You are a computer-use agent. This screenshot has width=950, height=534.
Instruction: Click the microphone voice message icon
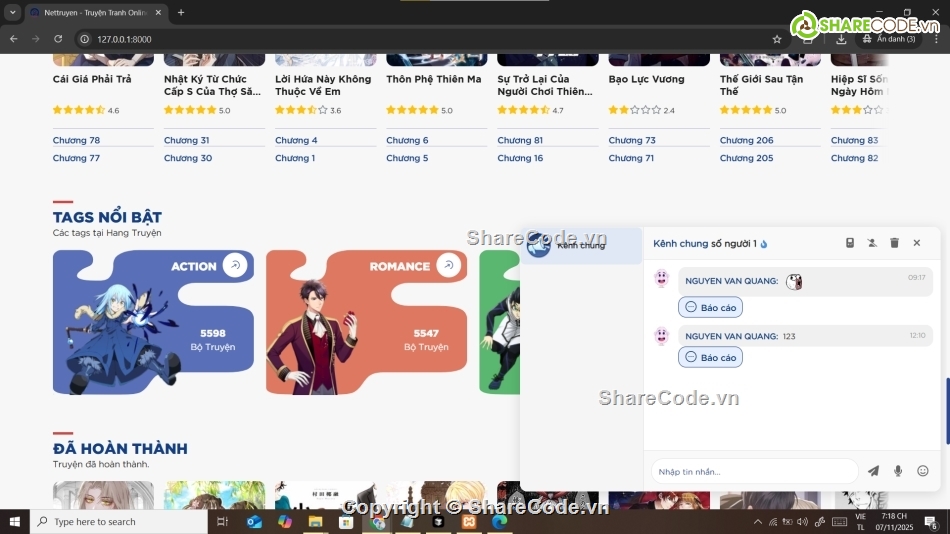click(898, 471)
